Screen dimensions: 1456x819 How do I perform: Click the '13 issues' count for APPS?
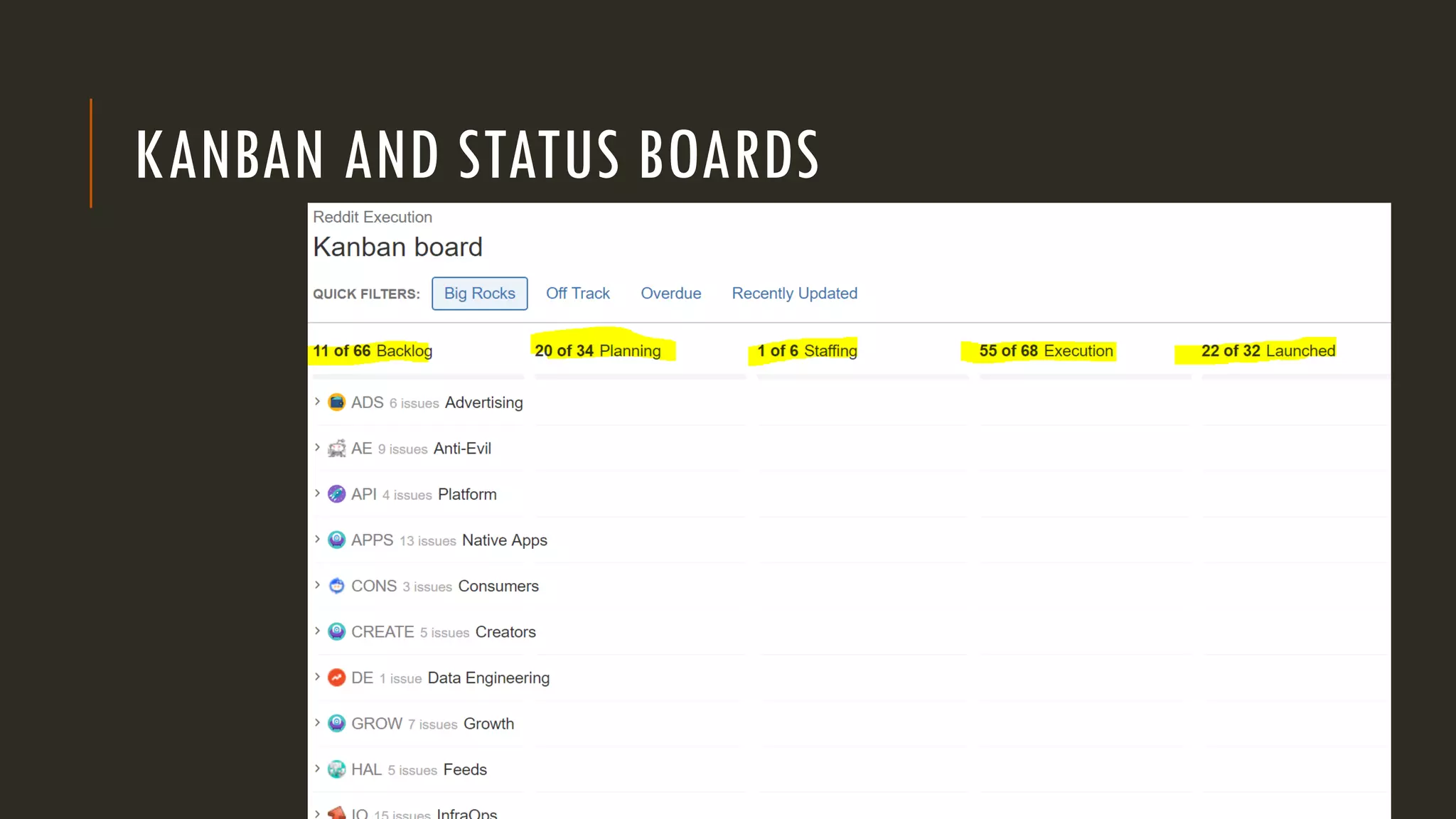(428, 541)
